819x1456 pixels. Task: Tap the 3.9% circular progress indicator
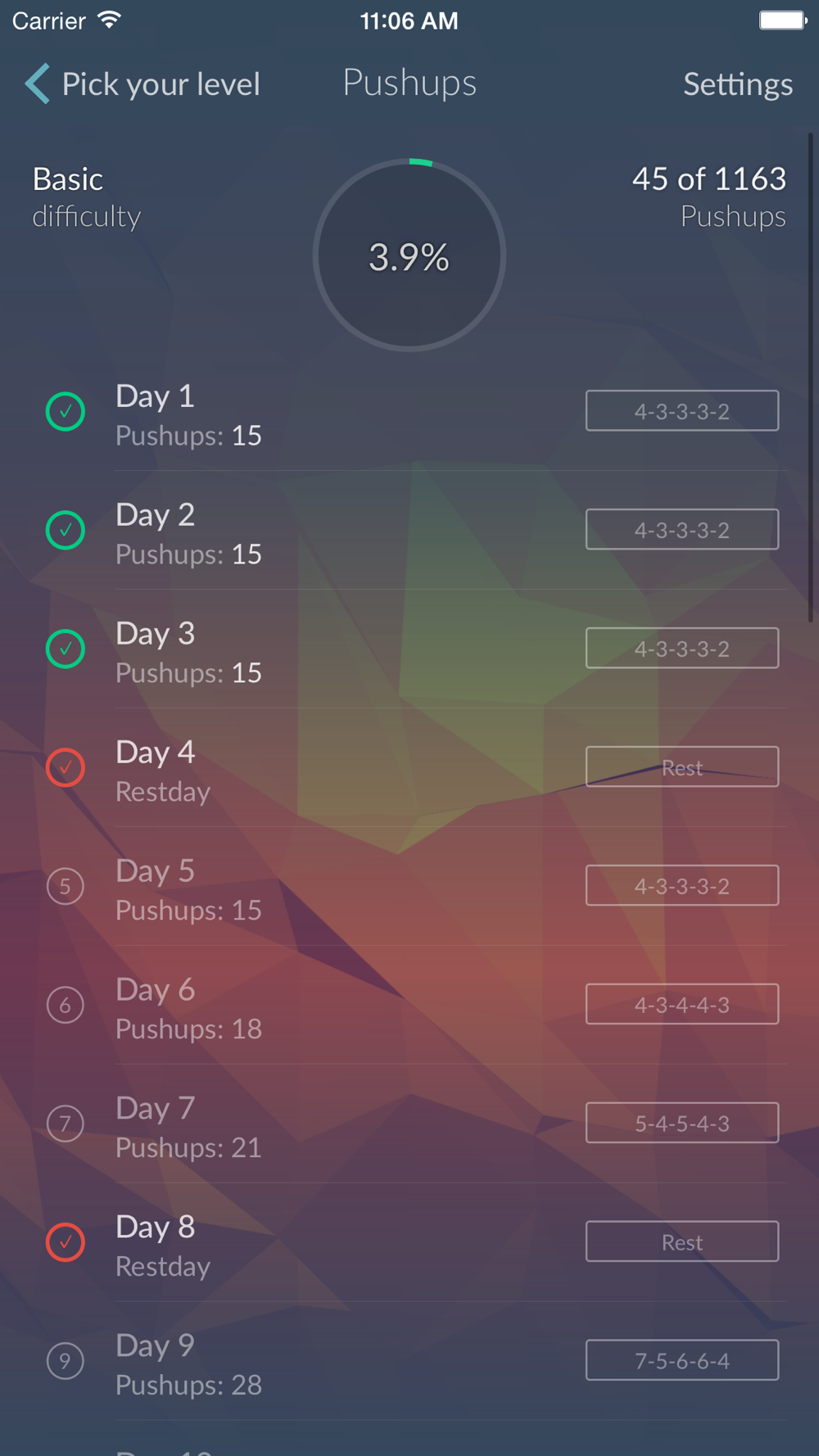pos(409,255)
